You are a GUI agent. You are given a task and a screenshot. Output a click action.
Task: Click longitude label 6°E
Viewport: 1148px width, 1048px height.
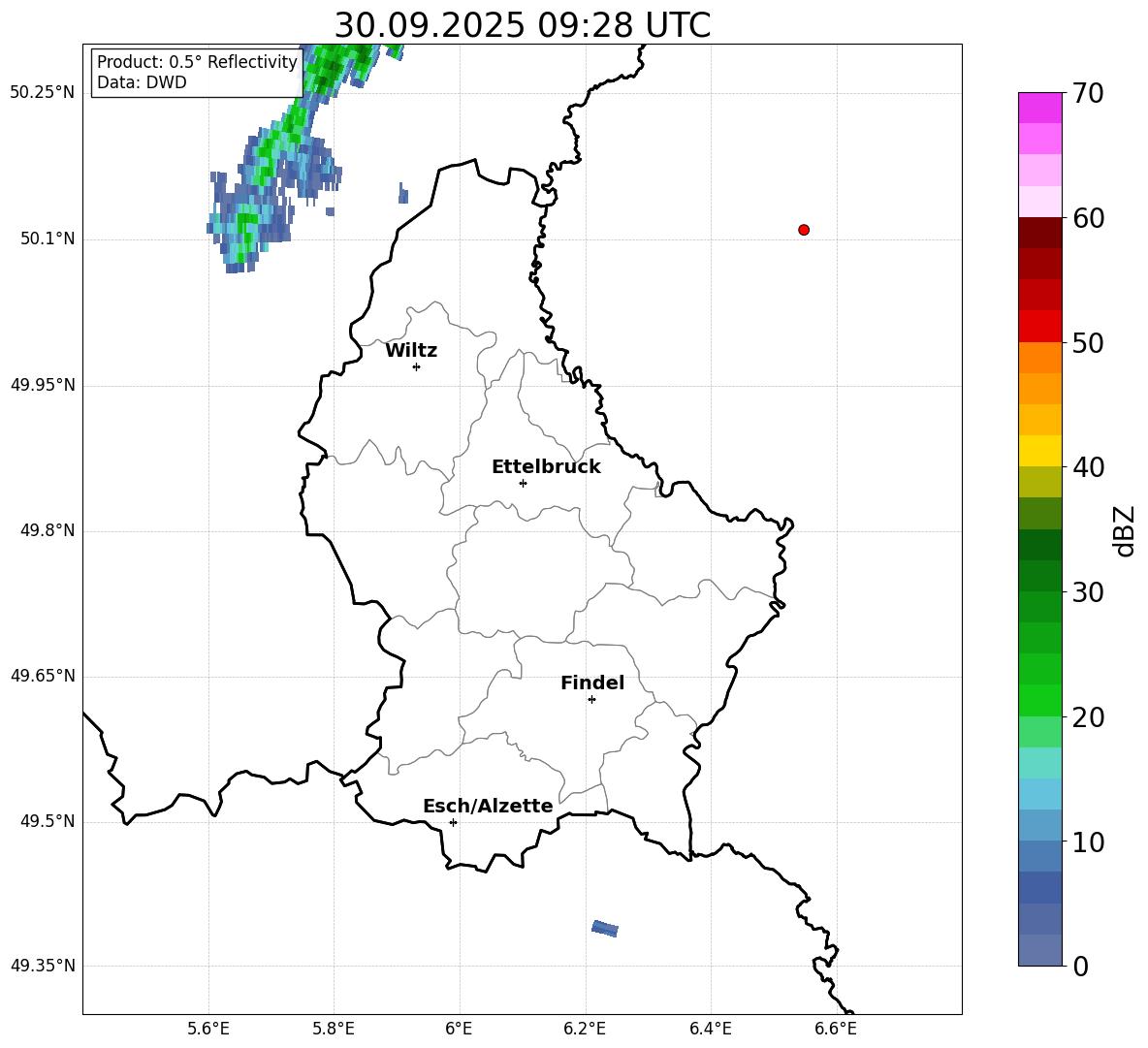click(x=459, y=1029)
